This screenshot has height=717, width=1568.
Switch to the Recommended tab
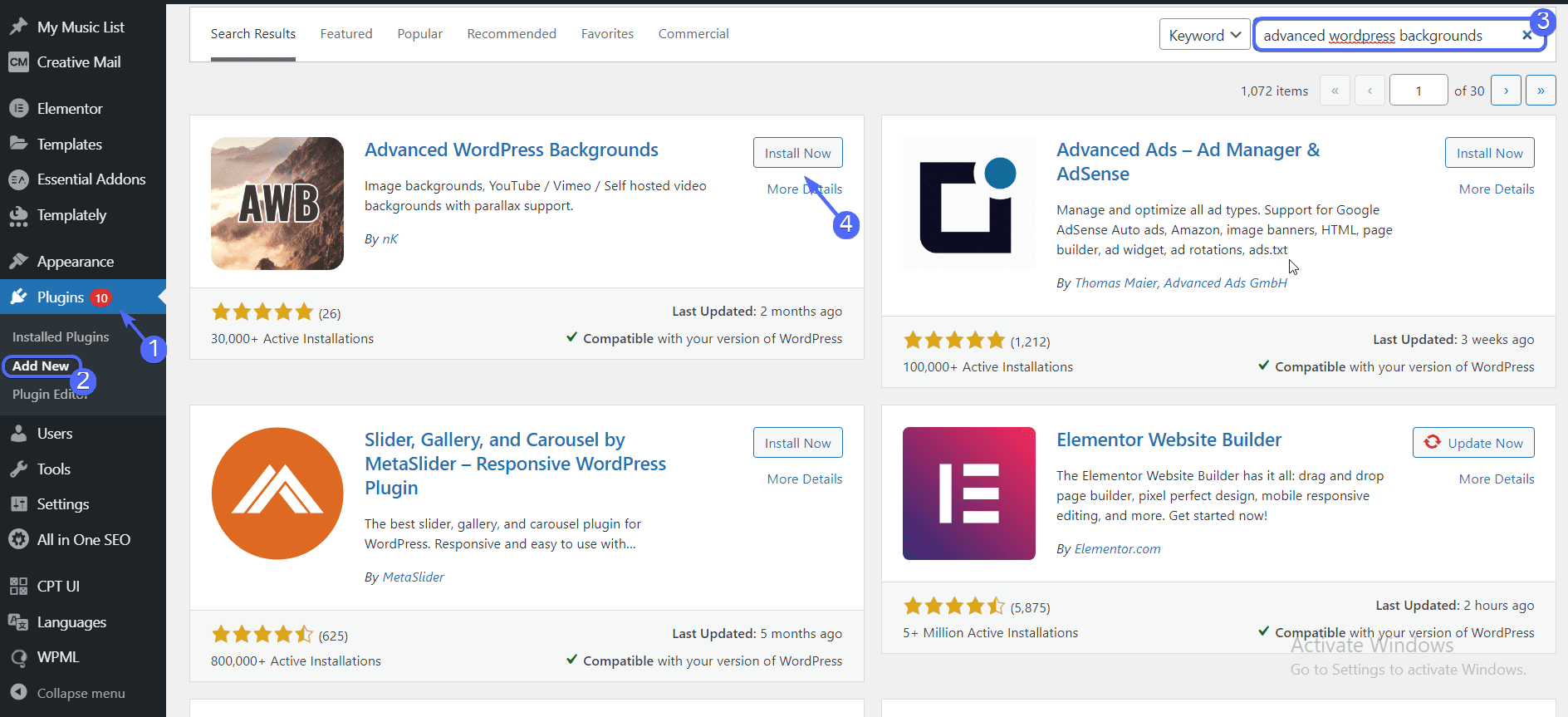512,34
